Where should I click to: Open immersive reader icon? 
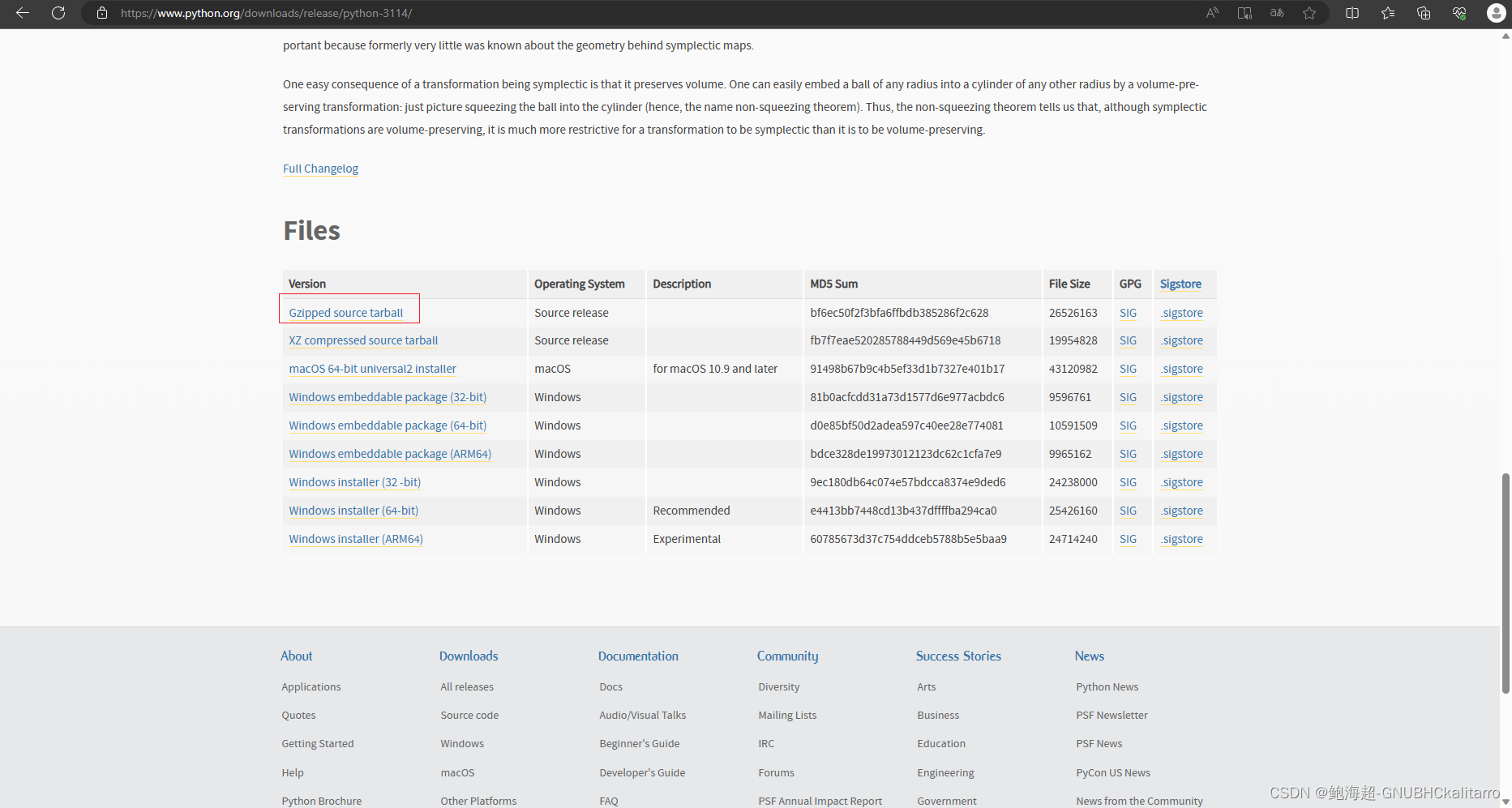pos(1244,13)
